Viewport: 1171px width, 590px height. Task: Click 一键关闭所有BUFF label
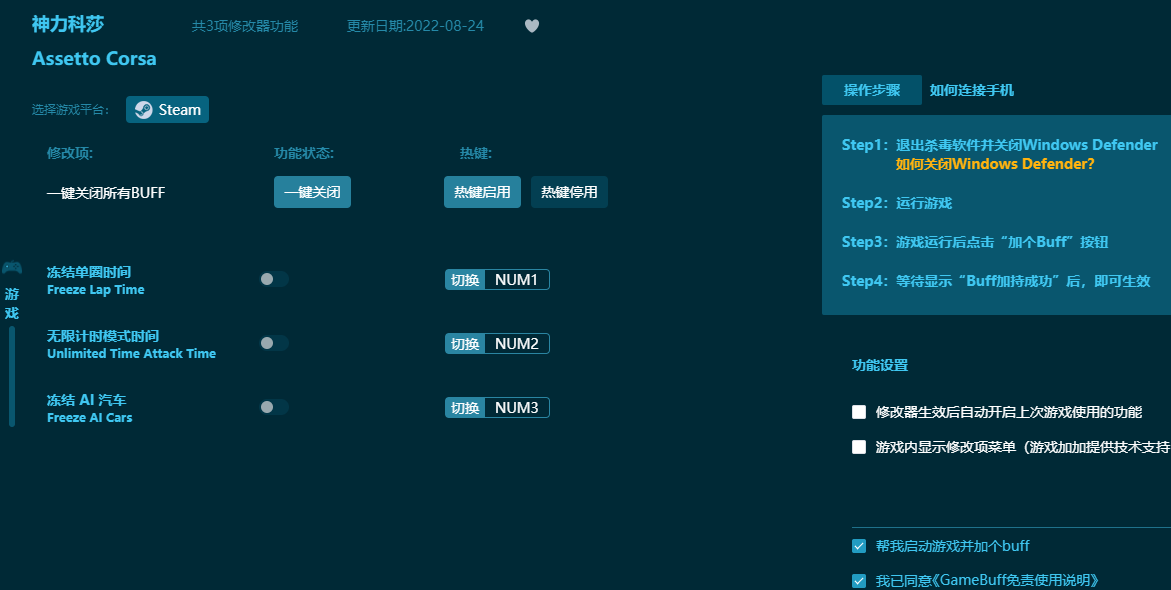[x=106, y=193]
